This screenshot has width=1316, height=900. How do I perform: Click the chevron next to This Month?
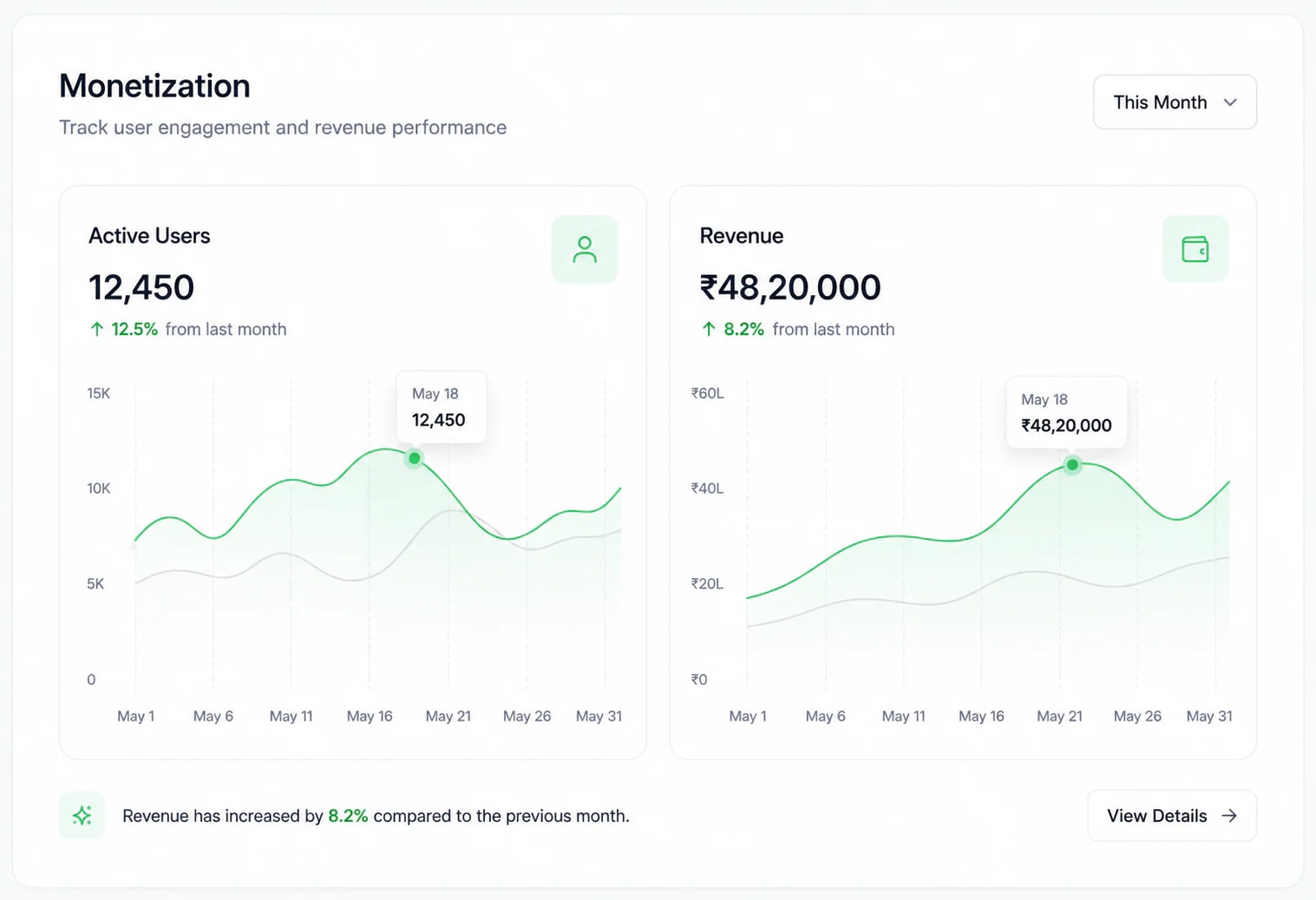1230,102
